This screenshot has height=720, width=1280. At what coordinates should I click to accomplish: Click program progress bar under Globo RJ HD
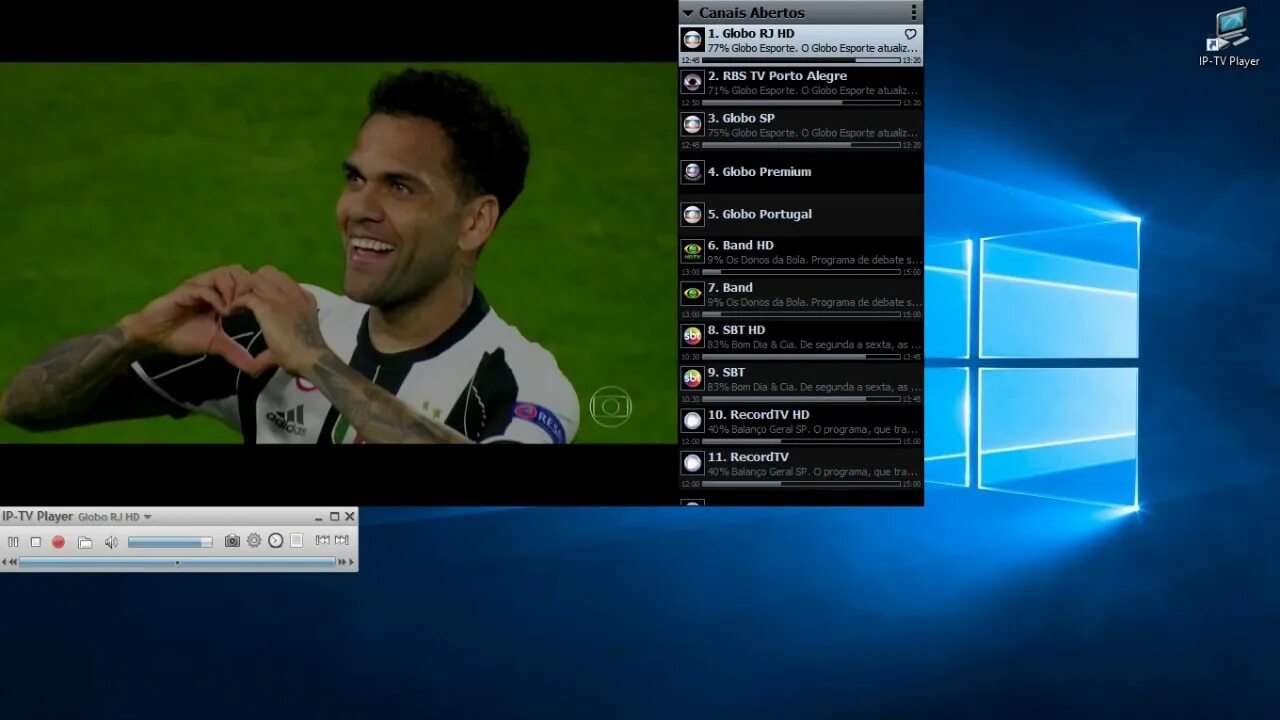pyautogui.click(x=801, y=60)
